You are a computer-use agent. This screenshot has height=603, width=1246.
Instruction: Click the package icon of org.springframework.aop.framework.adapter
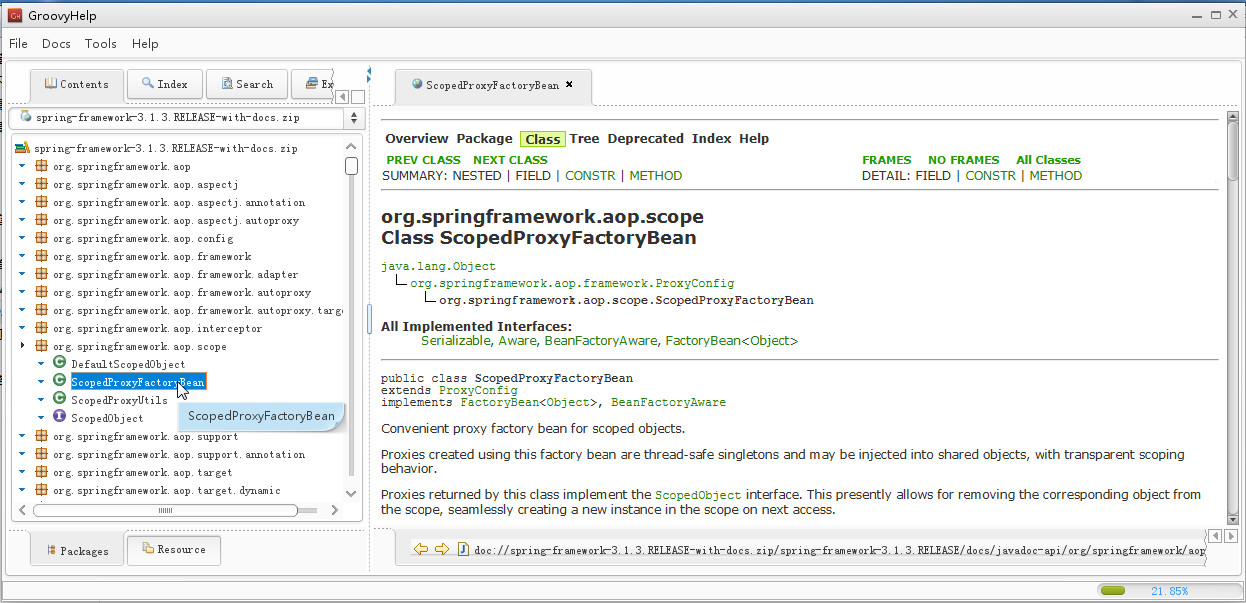[x=41, y=275]
